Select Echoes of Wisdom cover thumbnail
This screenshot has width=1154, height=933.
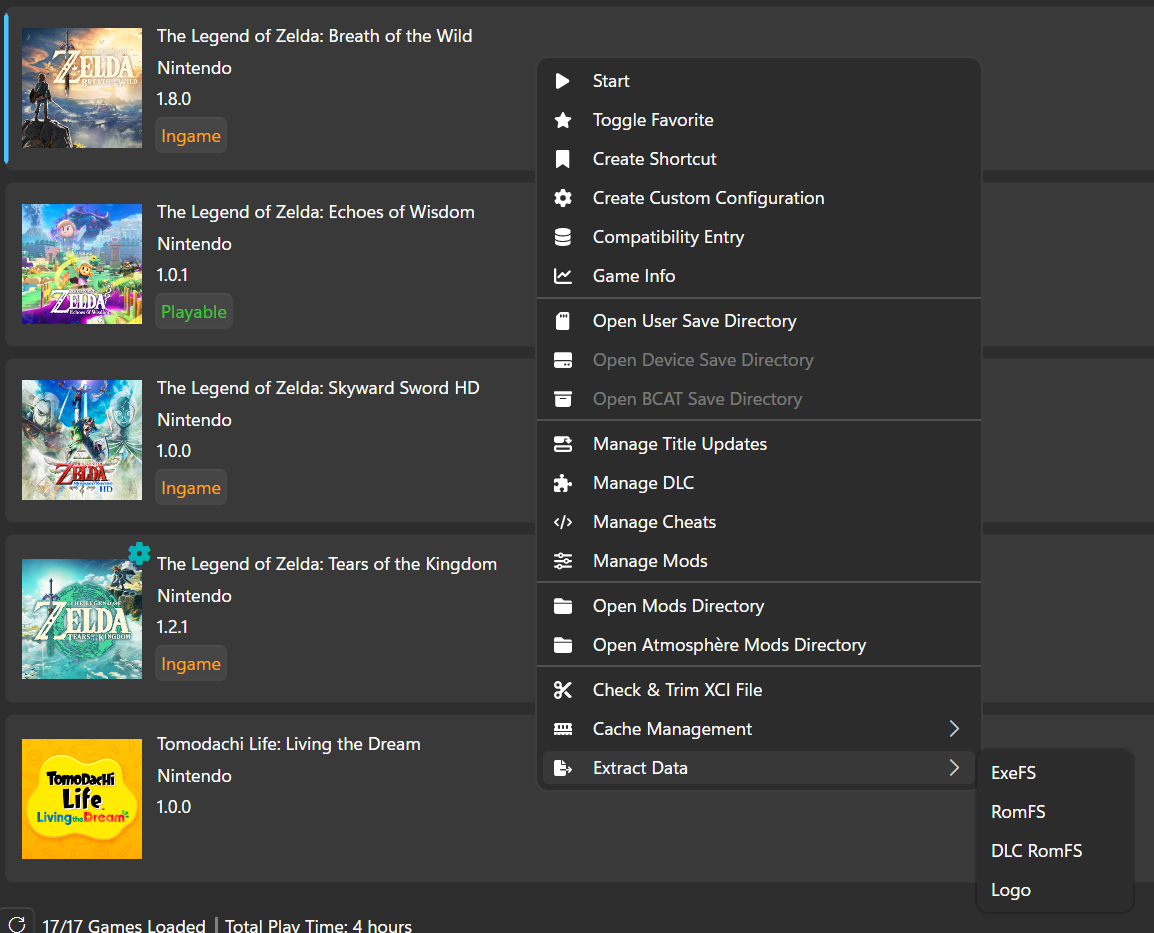click(82, 264)
